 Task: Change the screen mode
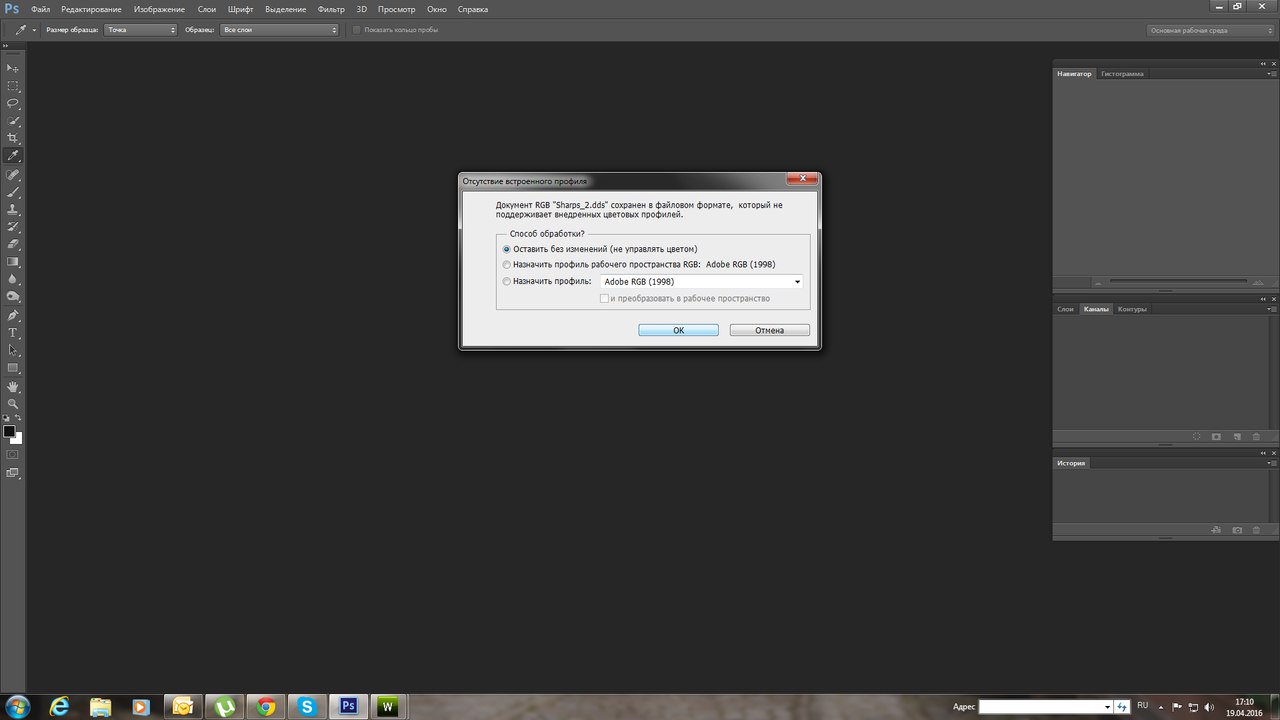(13, 473)
